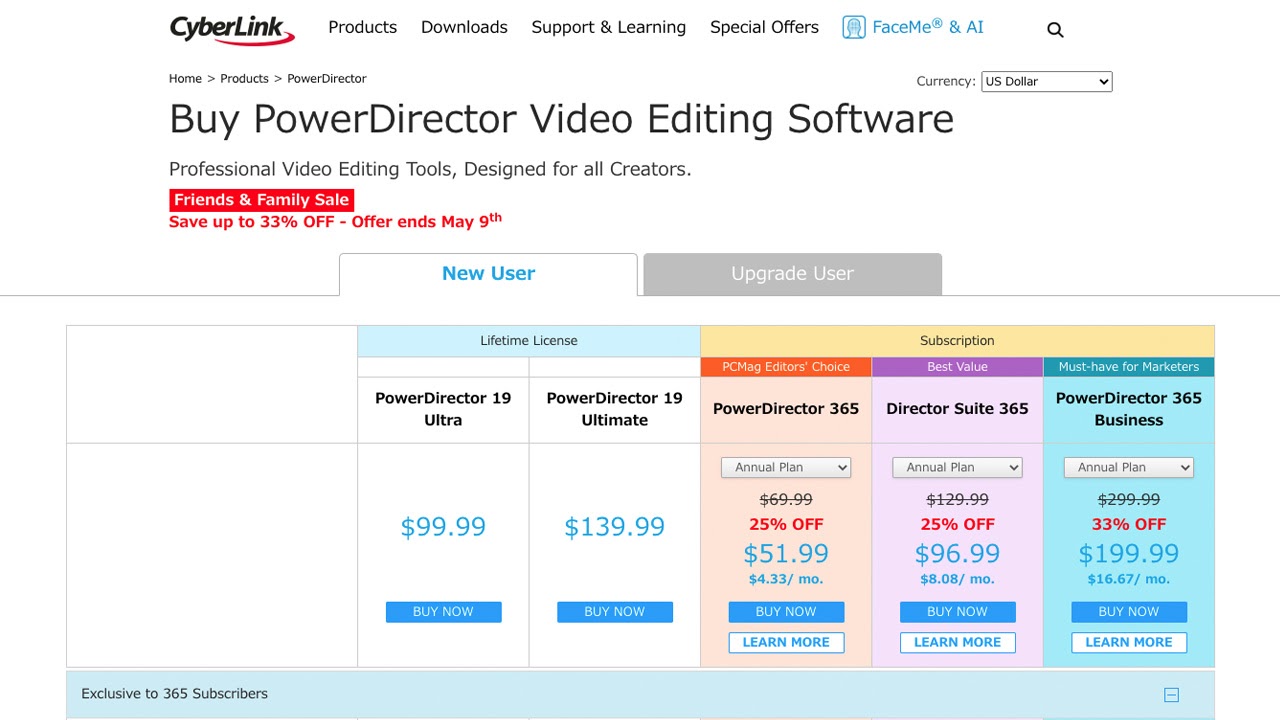Click the $139.99 Ultimate price
This screenshot has height=720, width=1280.
615,527
